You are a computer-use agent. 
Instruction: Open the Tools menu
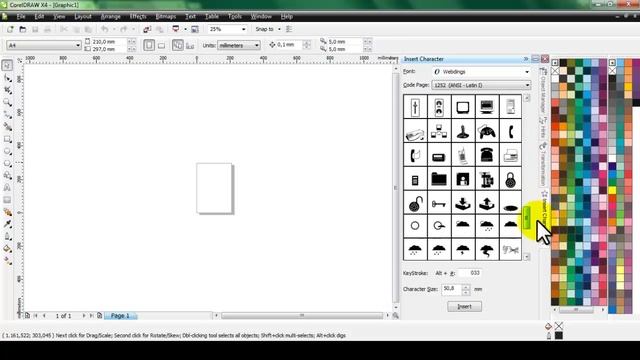coord(235,17)
